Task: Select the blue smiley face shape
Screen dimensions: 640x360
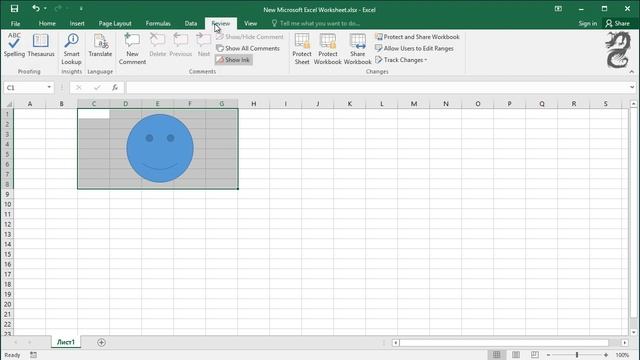Action: (x=160, y=148)
